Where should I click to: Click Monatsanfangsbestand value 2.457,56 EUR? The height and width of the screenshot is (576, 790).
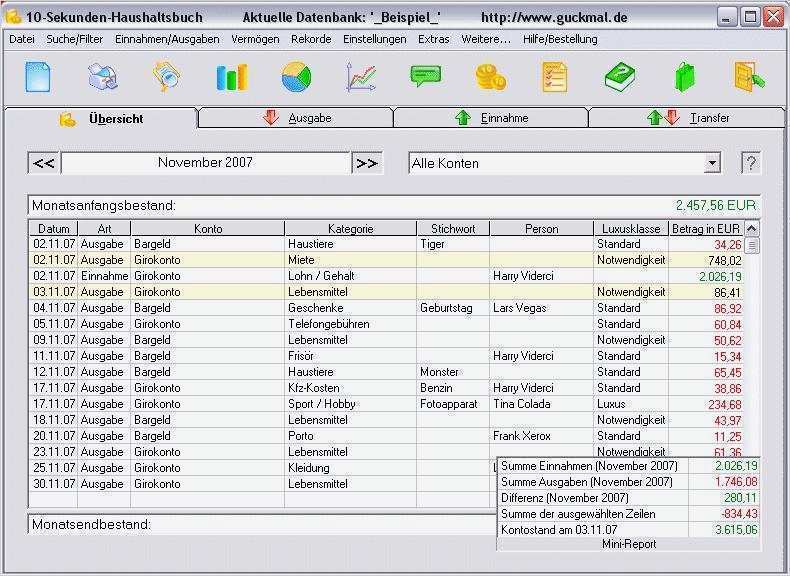point(715,206)
